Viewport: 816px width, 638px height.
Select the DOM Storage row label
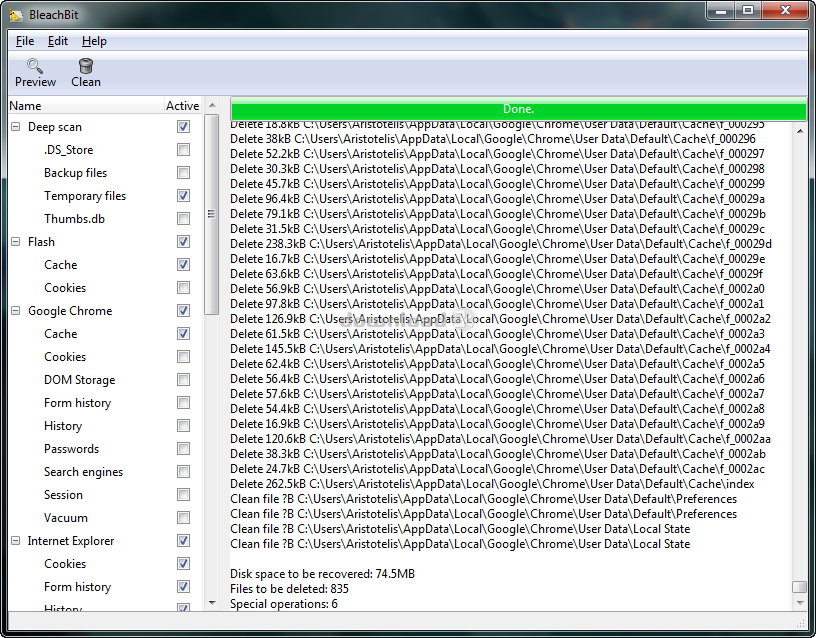coord(80,380)
